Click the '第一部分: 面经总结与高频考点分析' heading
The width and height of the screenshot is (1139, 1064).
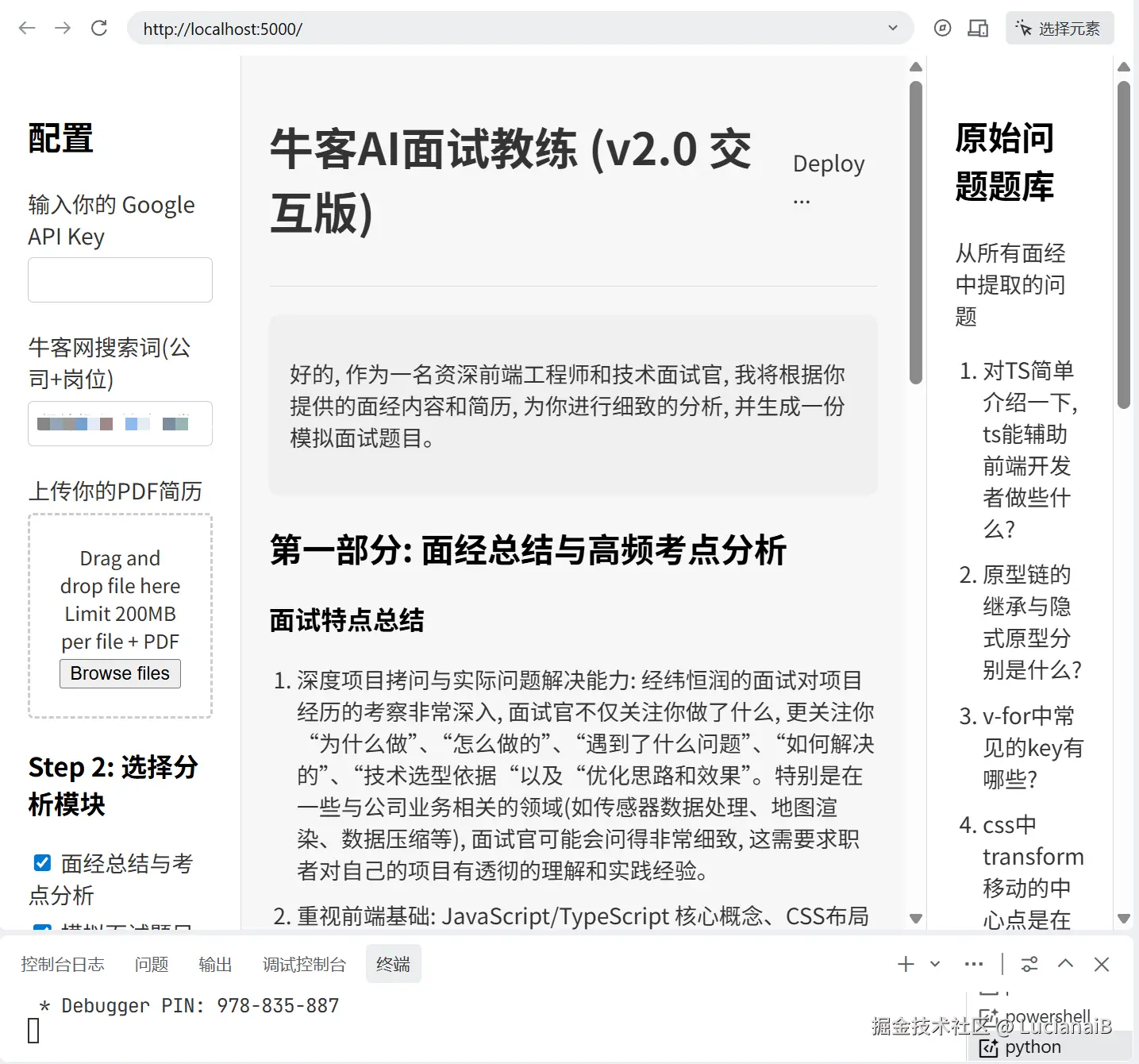click(528, 550)
